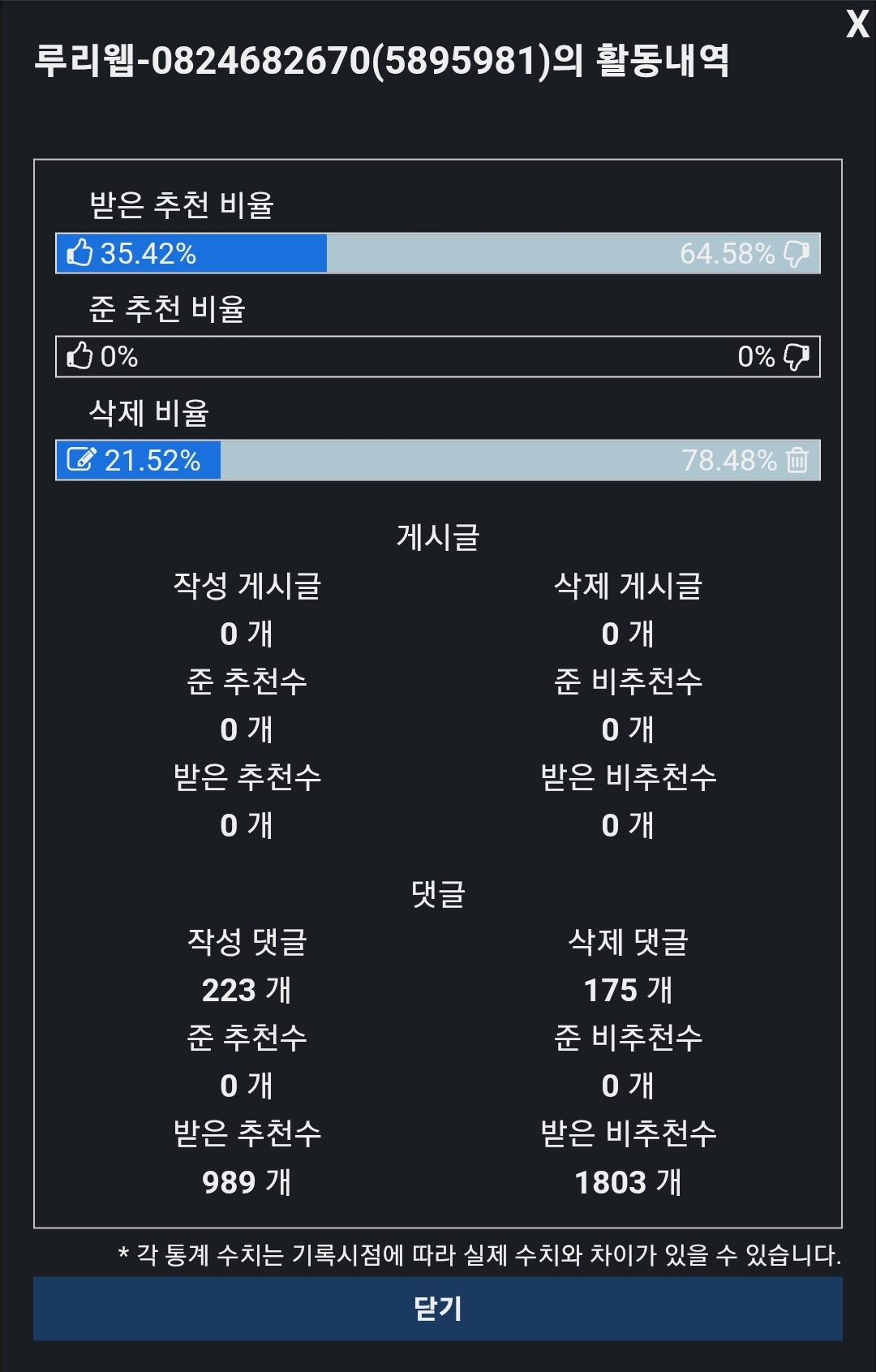876x1372 pixels.
Task: Click the 175 개 deleted comments count
Action: 629,990
